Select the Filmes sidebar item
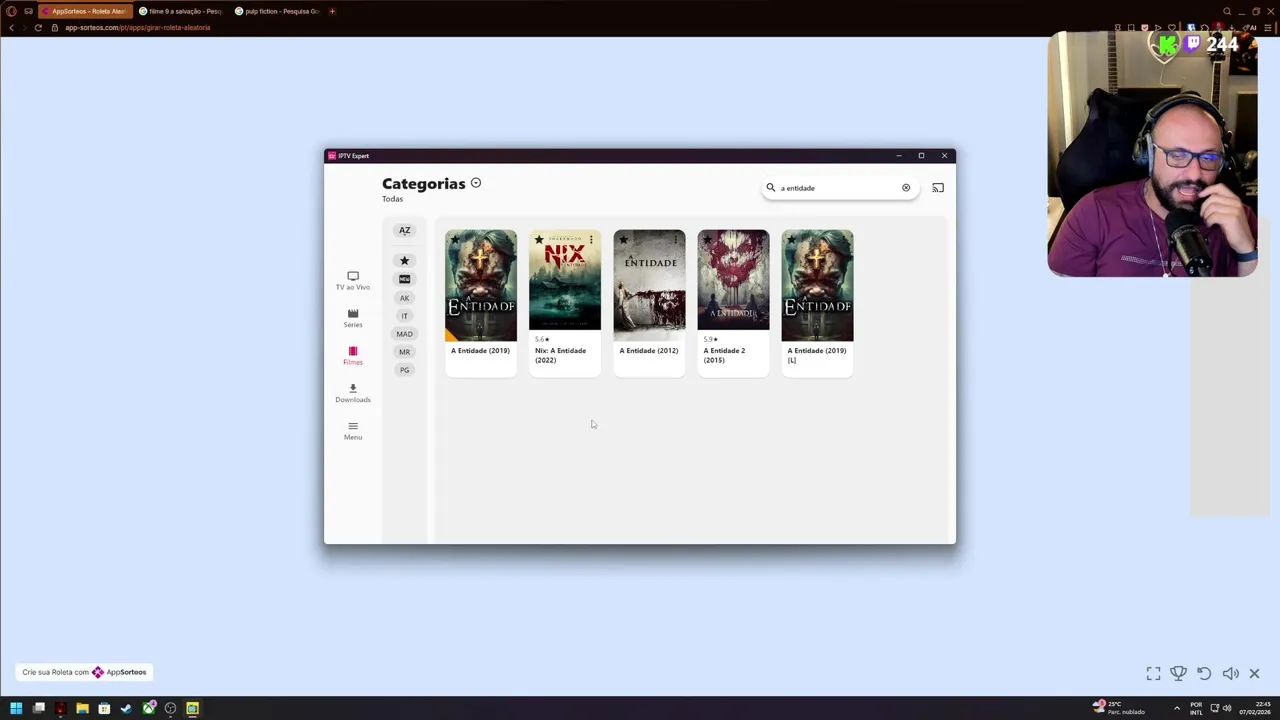This screenshot has width=1280, height=720. click(352, 355)
